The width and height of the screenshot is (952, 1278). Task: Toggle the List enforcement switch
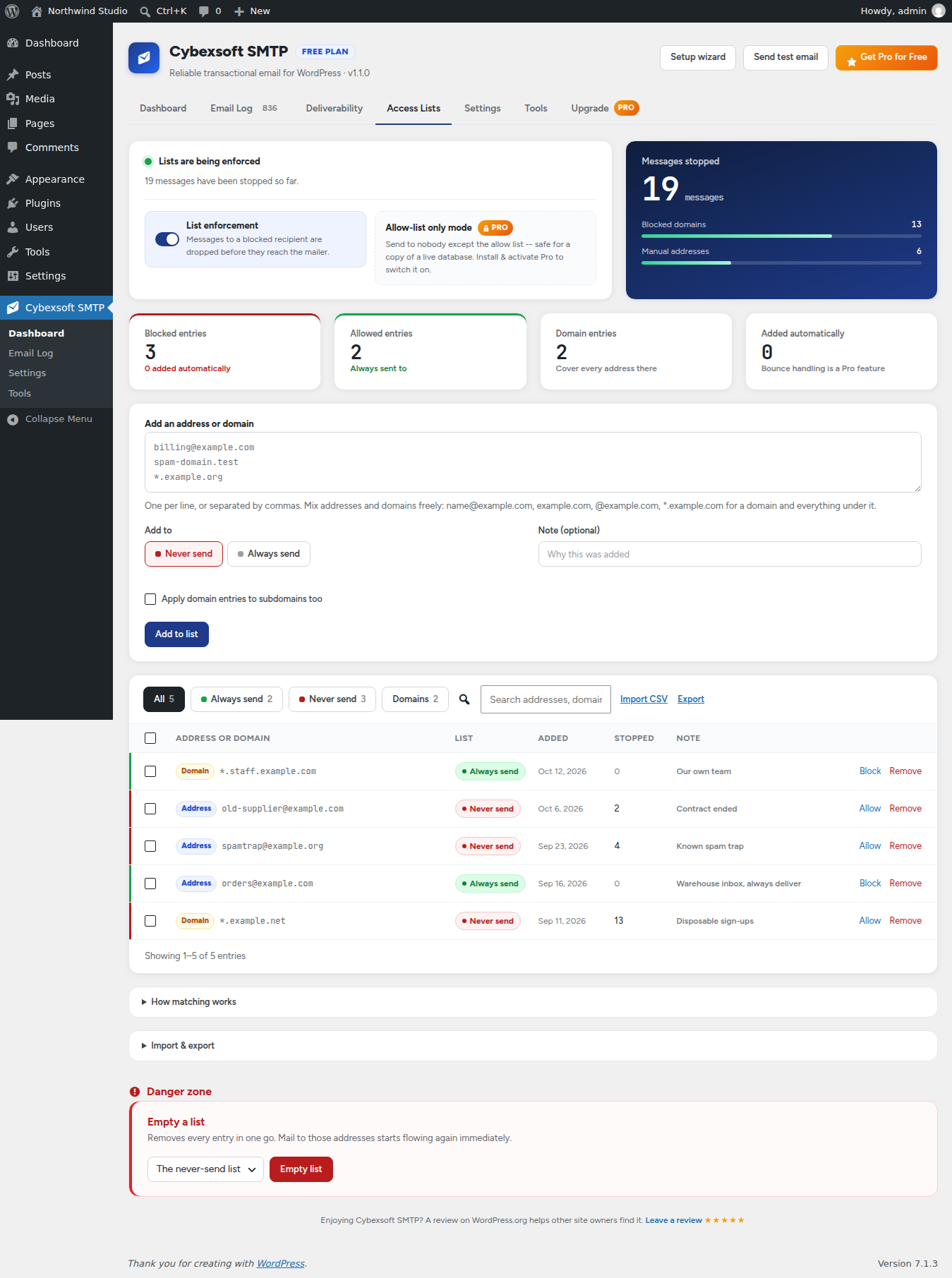[167, 239]
